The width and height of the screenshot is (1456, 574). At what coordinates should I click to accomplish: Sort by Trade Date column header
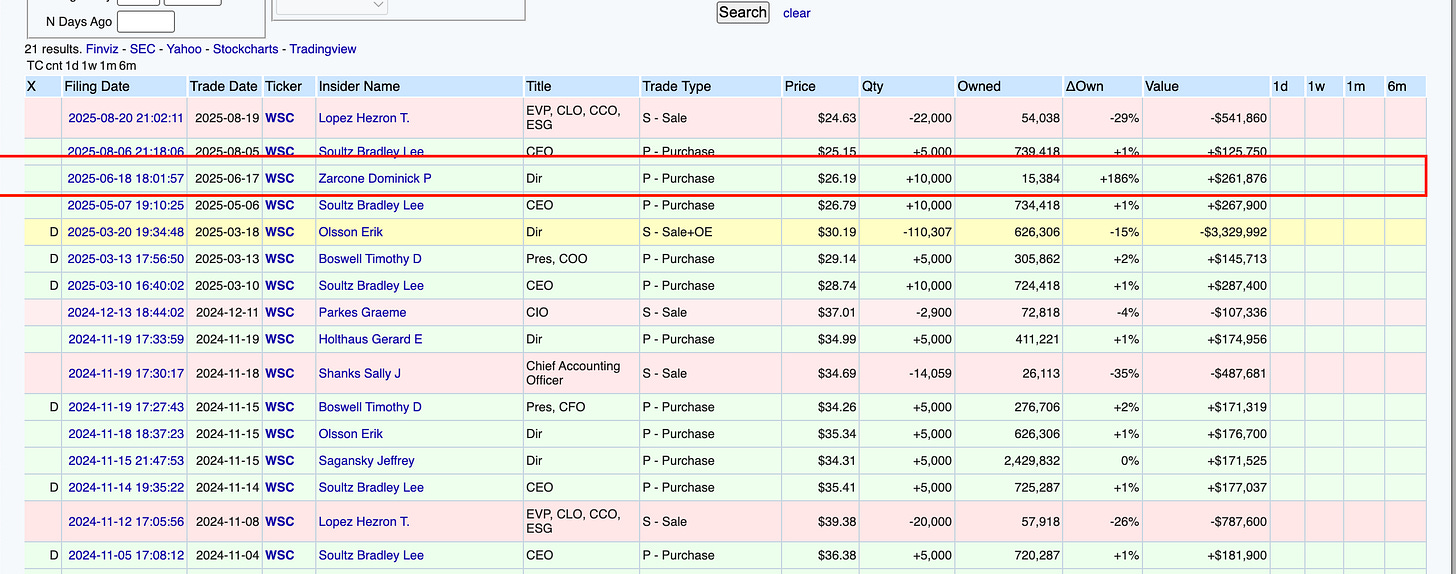click(224, 86)
